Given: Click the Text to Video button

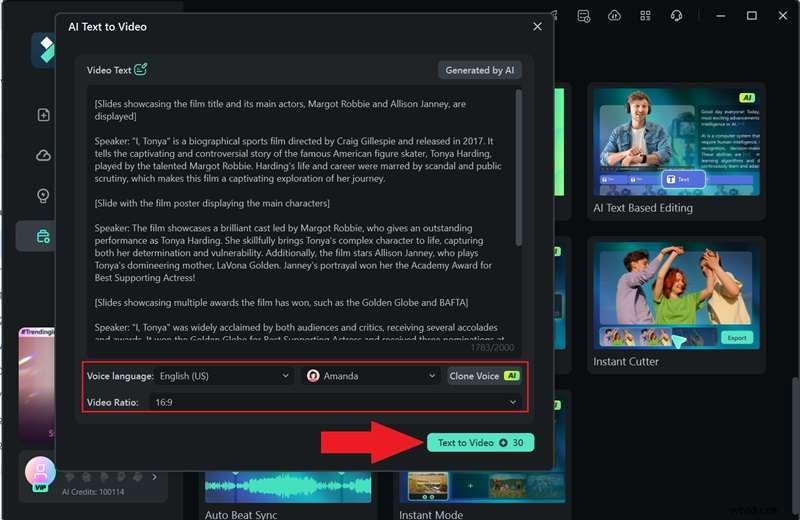Looking at the screenshot, I should [x=481, y=442].
